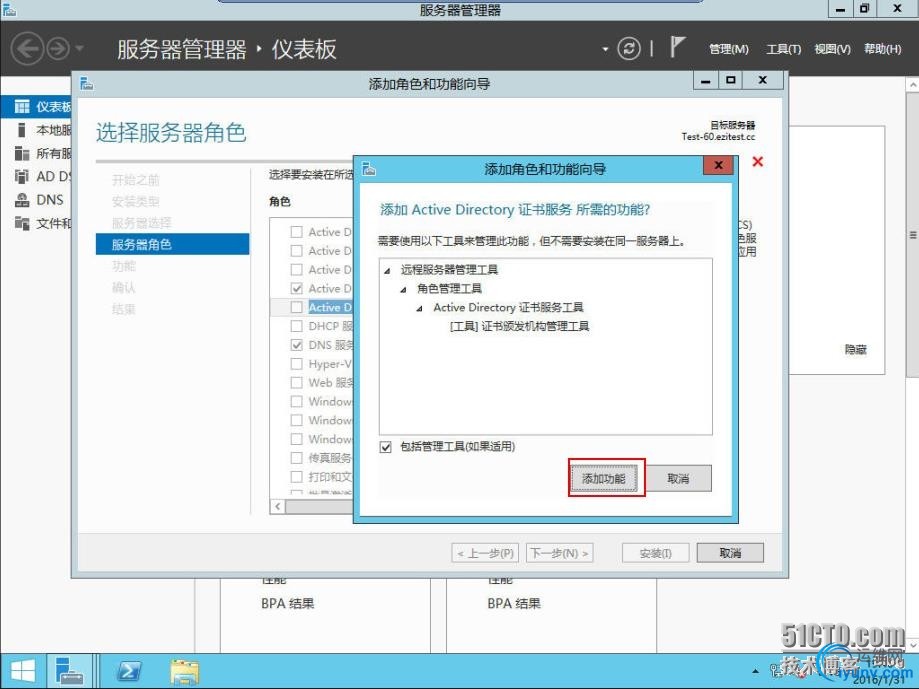919x689 pixels.
Task: Check the Hyper-V role checkbox
Action: point(297,364)
